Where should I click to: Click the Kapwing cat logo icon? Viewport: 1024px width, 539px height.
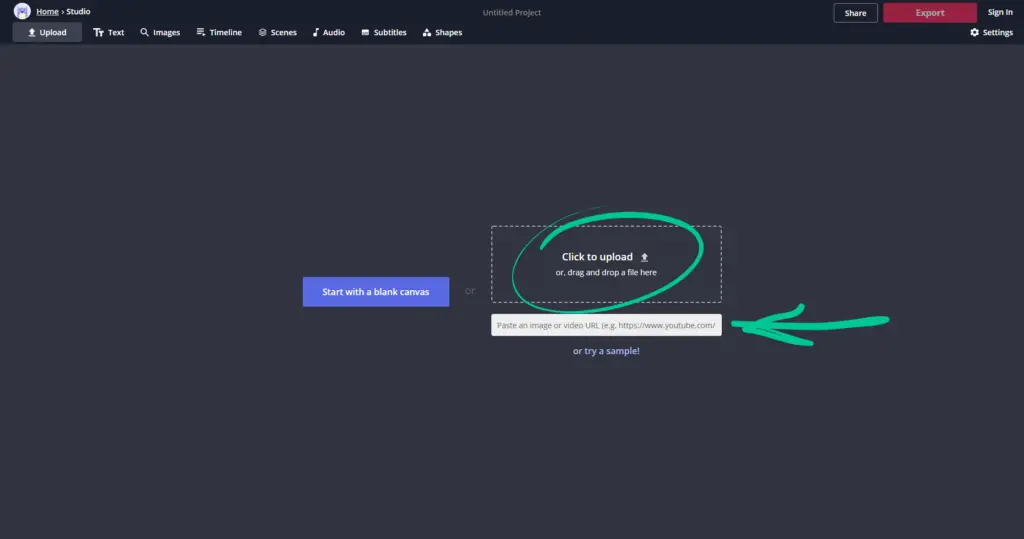21,12
